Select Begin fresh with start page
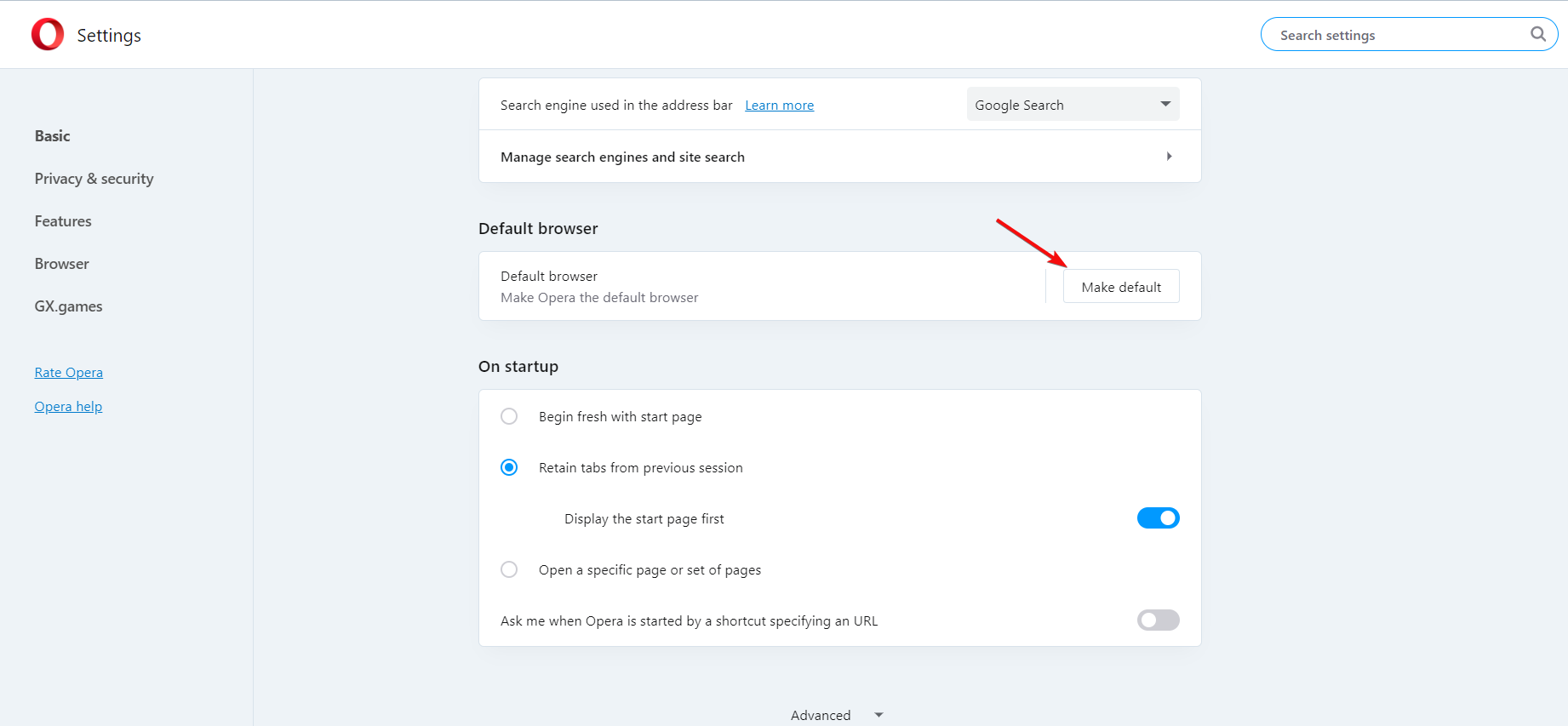This screenshot has width=1568, height=726. click(x=509, y=416)
